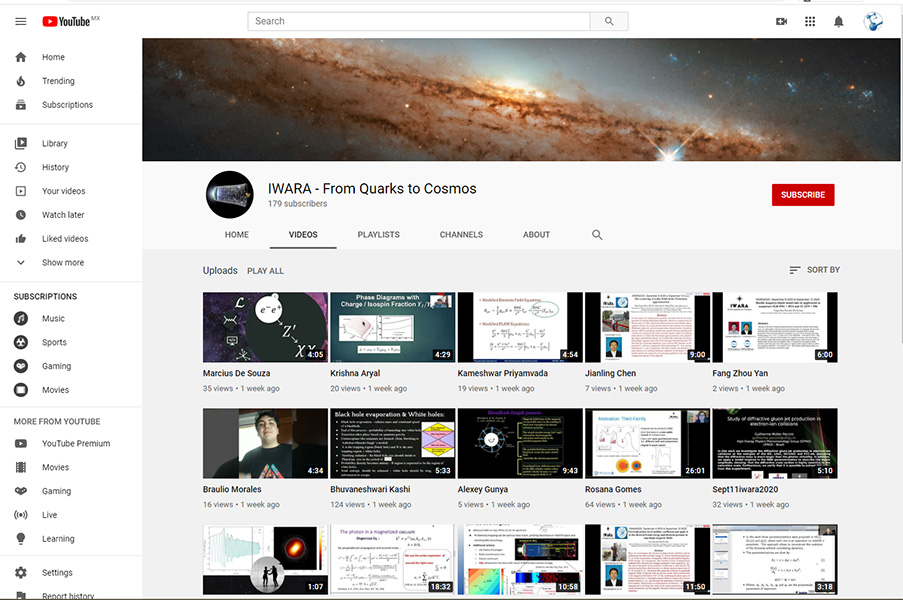Switch to the Channels tab
This screenshot has height=600, width=903.
click(461, 235)
